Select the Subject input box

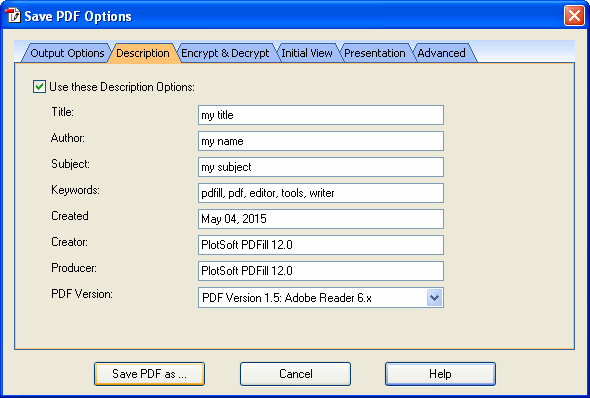point(321,167)
